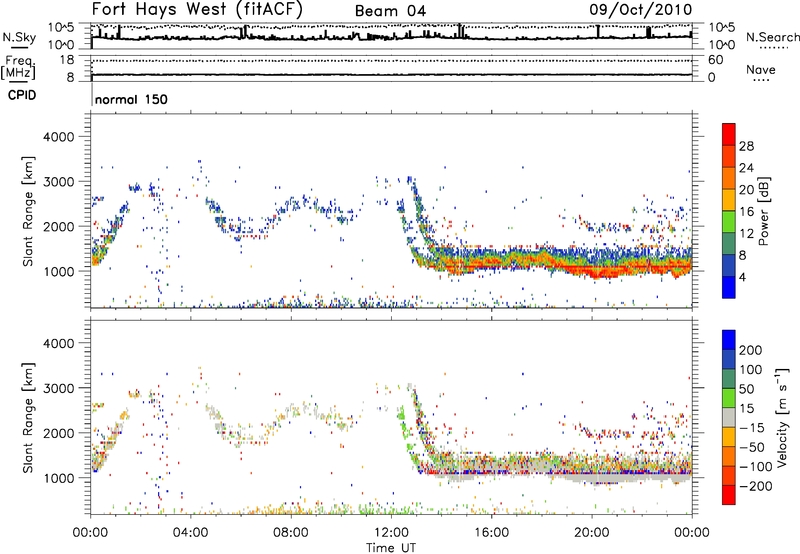Viewport: 800px width, 554px height.
Task: Click the 20:00 time axis tick label
Action: (x=592, y=533)
